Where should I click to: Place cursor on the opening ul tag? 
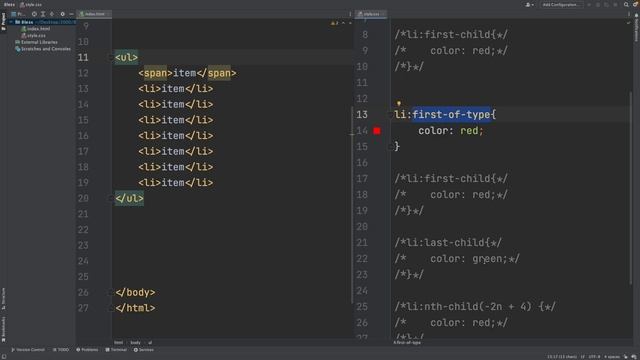tap(127, 58)
